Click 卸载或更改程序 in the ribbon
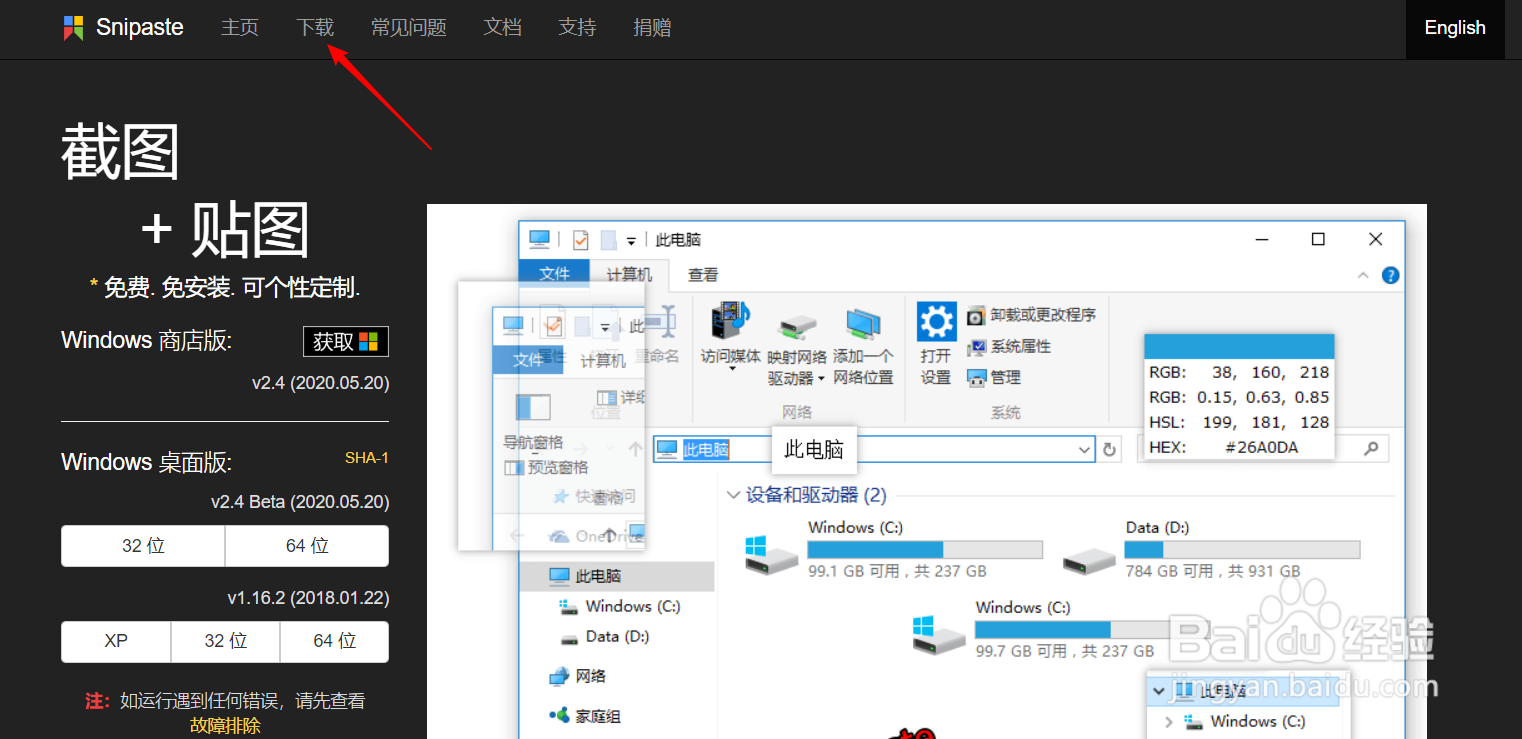Viewport: 1522px width, 739px height. coord(1031,315)
